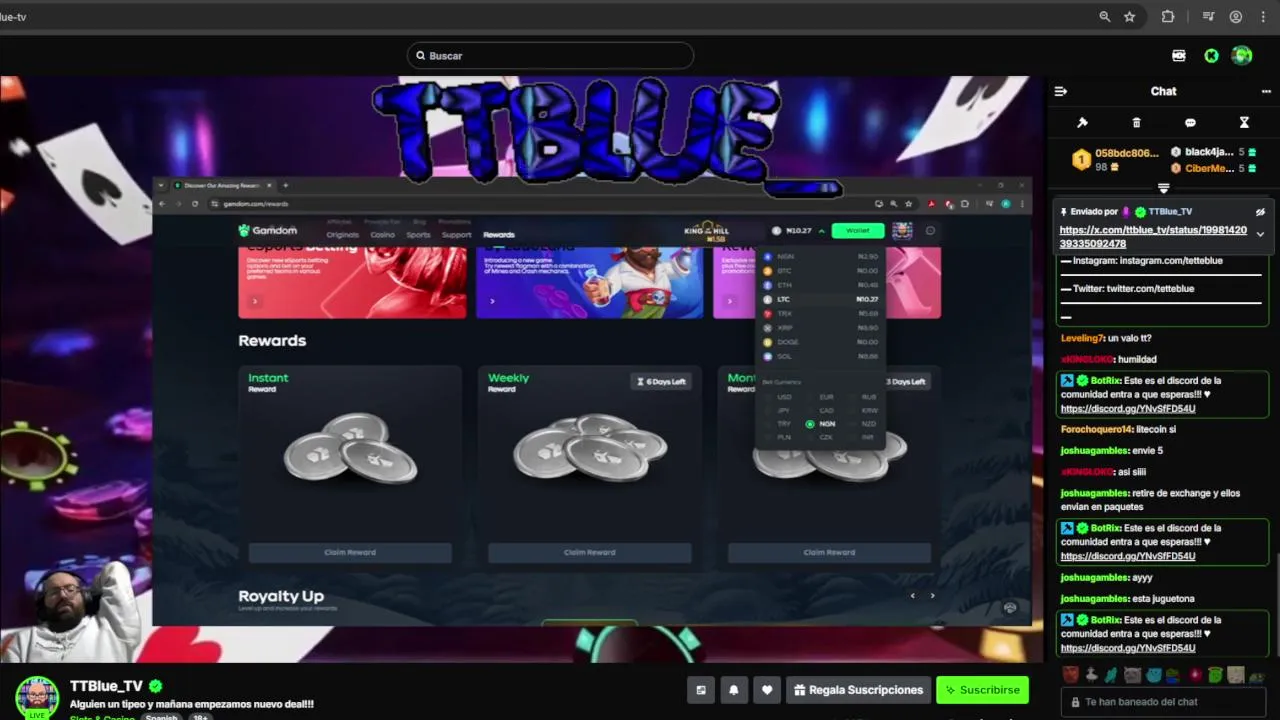Screen dimensions: 1280x720
Task: Expand the pinned message chevron
Action: coord(1260,234)
